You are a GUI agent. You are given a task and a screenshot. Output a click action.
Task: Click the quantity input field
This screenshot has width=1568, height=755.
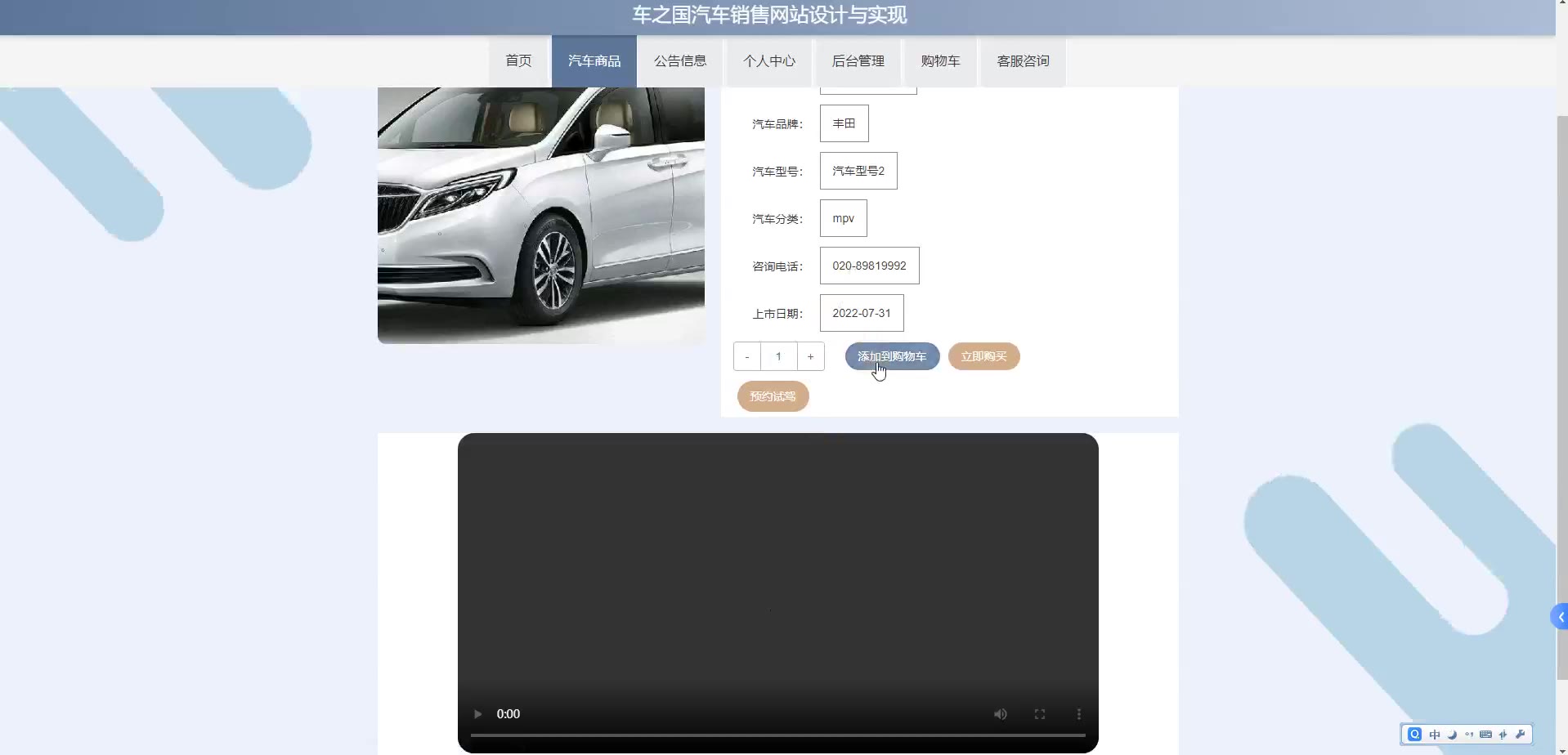tap(779, 356)
